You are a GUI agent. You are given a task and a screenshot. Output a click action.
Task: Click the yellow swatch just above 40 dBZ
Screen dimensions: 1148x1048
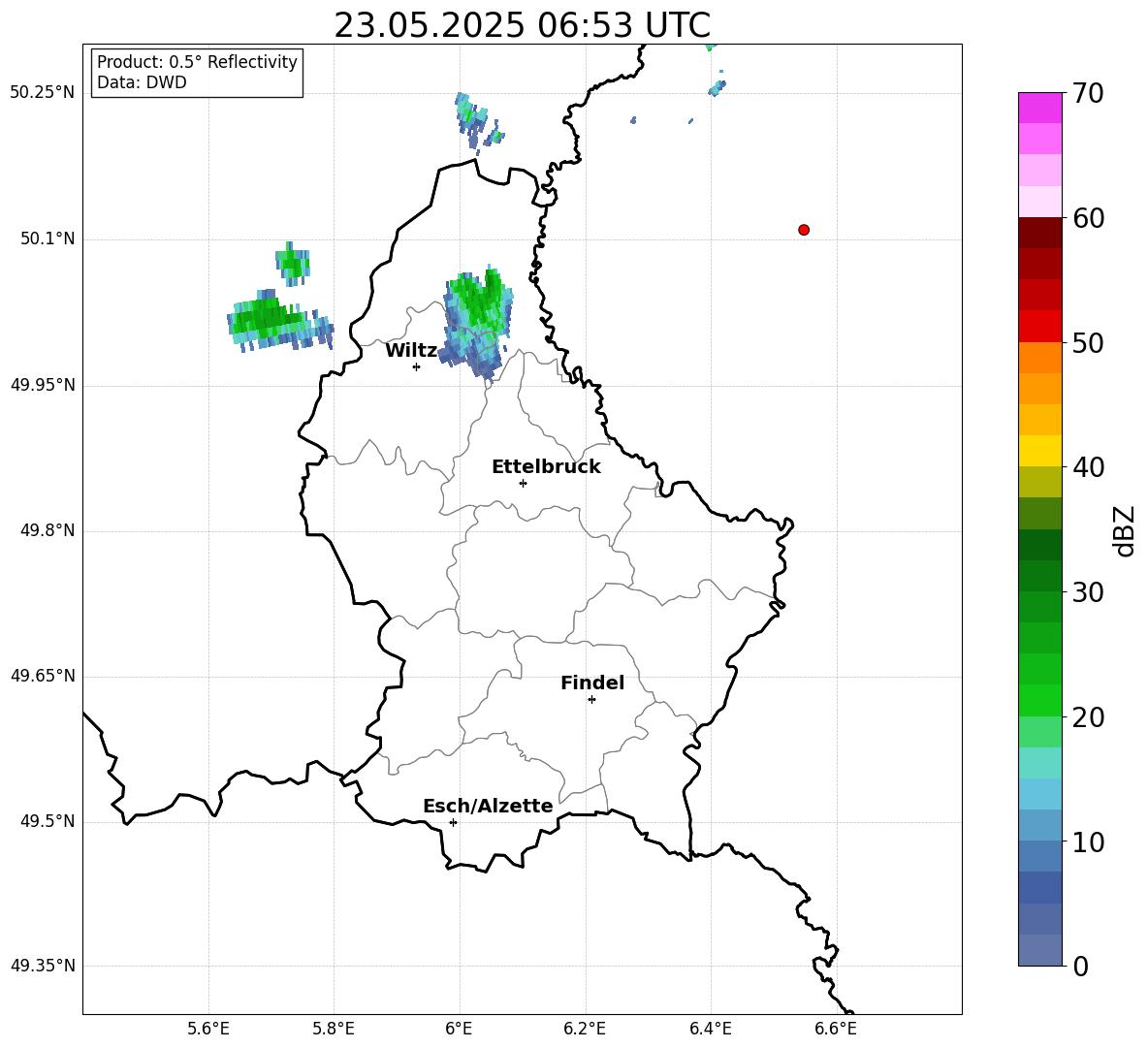tap(1039, 451)
